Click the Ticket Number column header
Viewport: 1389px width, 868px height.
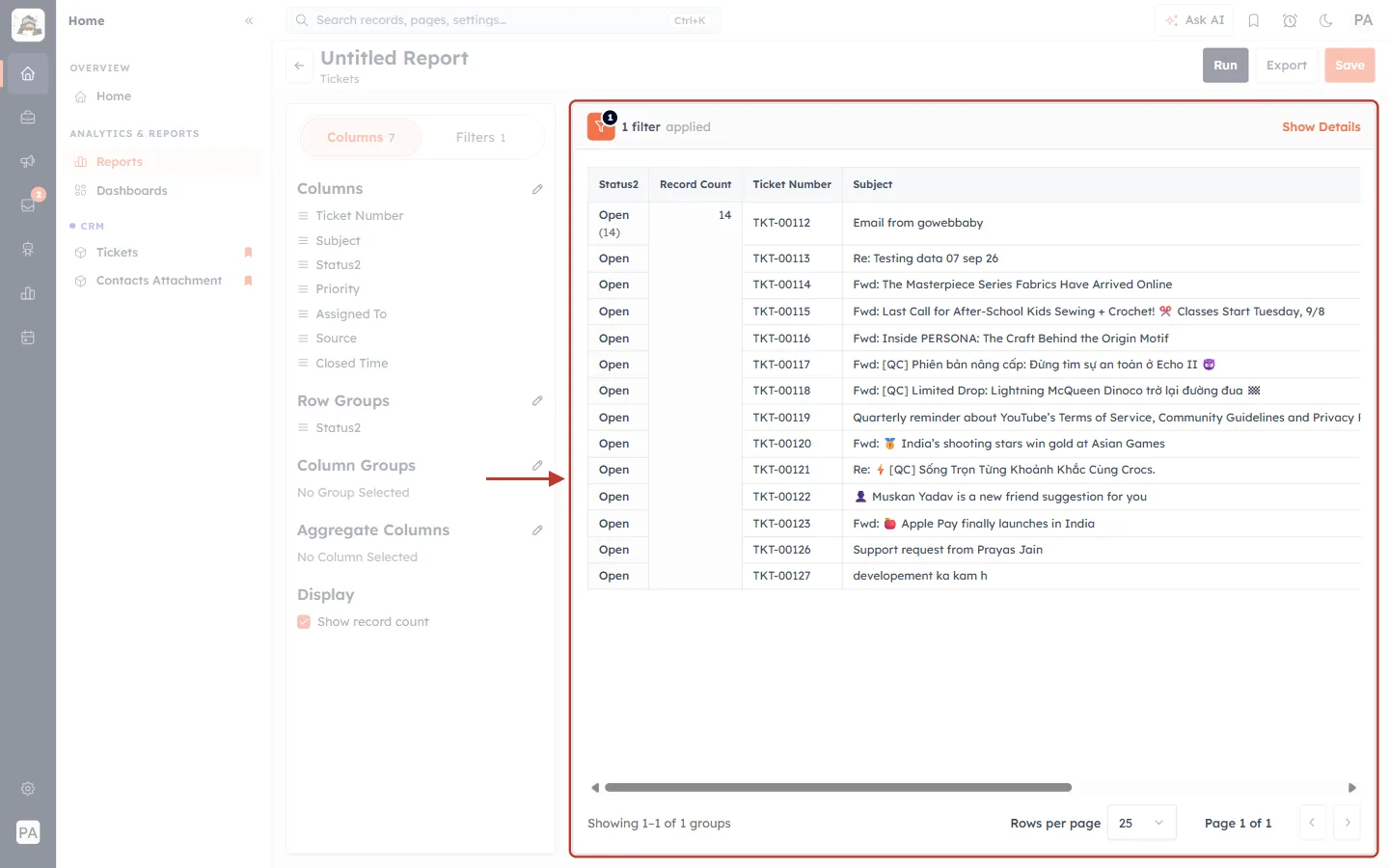(792, 184)
